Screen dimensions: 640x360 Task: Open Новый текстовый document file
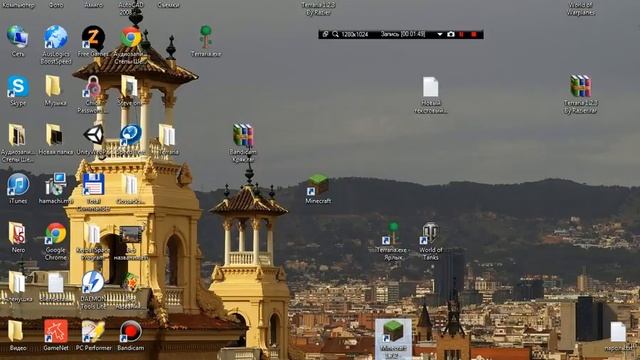pyautogui.click(x=430, y=86)
